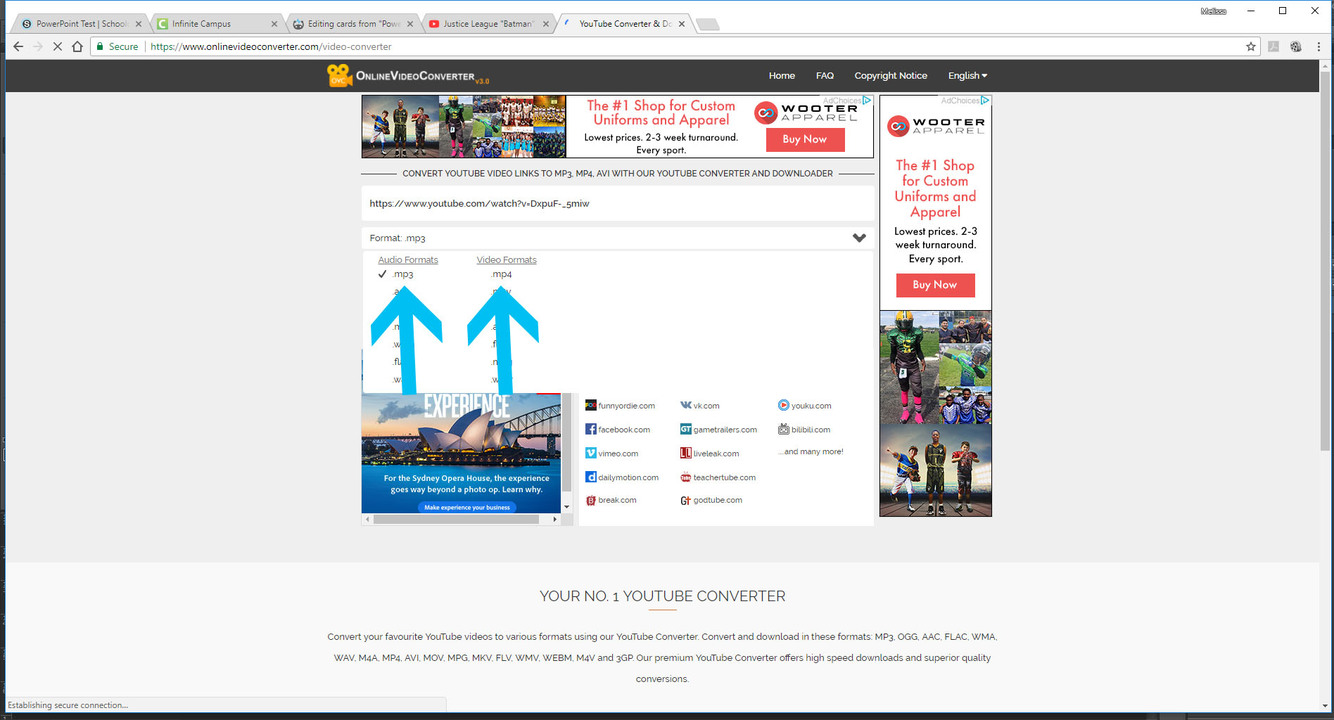Click the bilibili.com site icon
1334x720 pixels.
[784, 429]
